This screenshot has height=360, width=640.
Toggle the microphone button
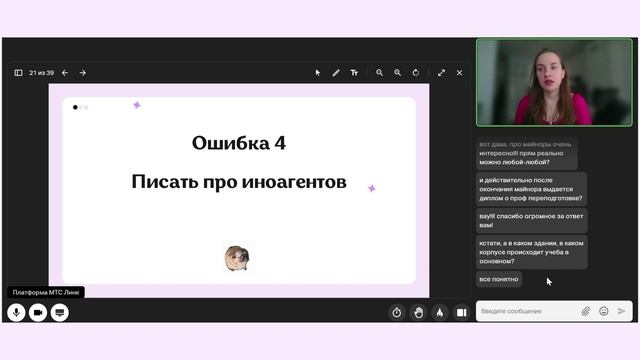[x=16, y=313]
